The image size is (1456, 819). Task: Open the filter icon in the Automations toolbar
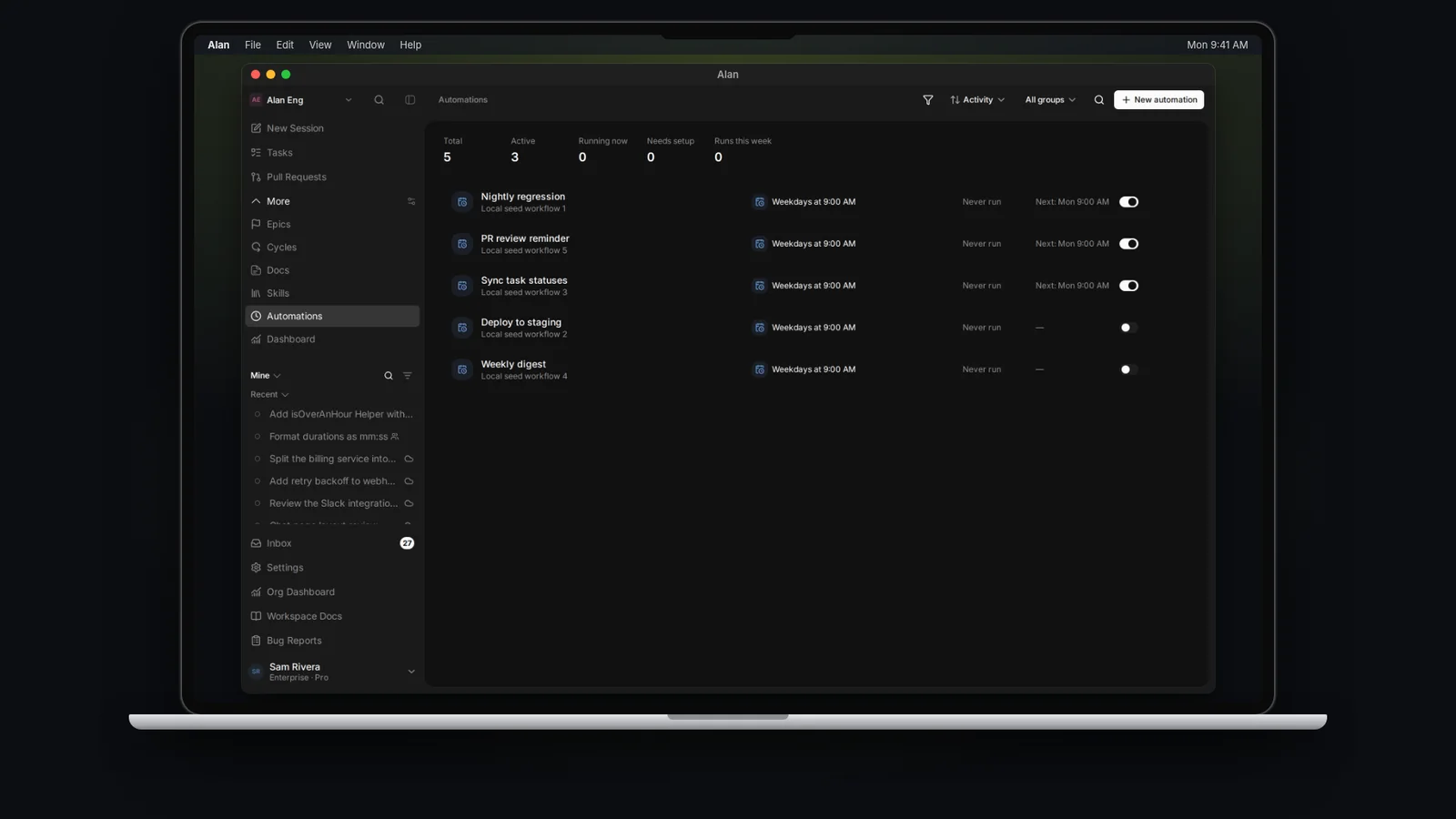(x=927, y=100)
